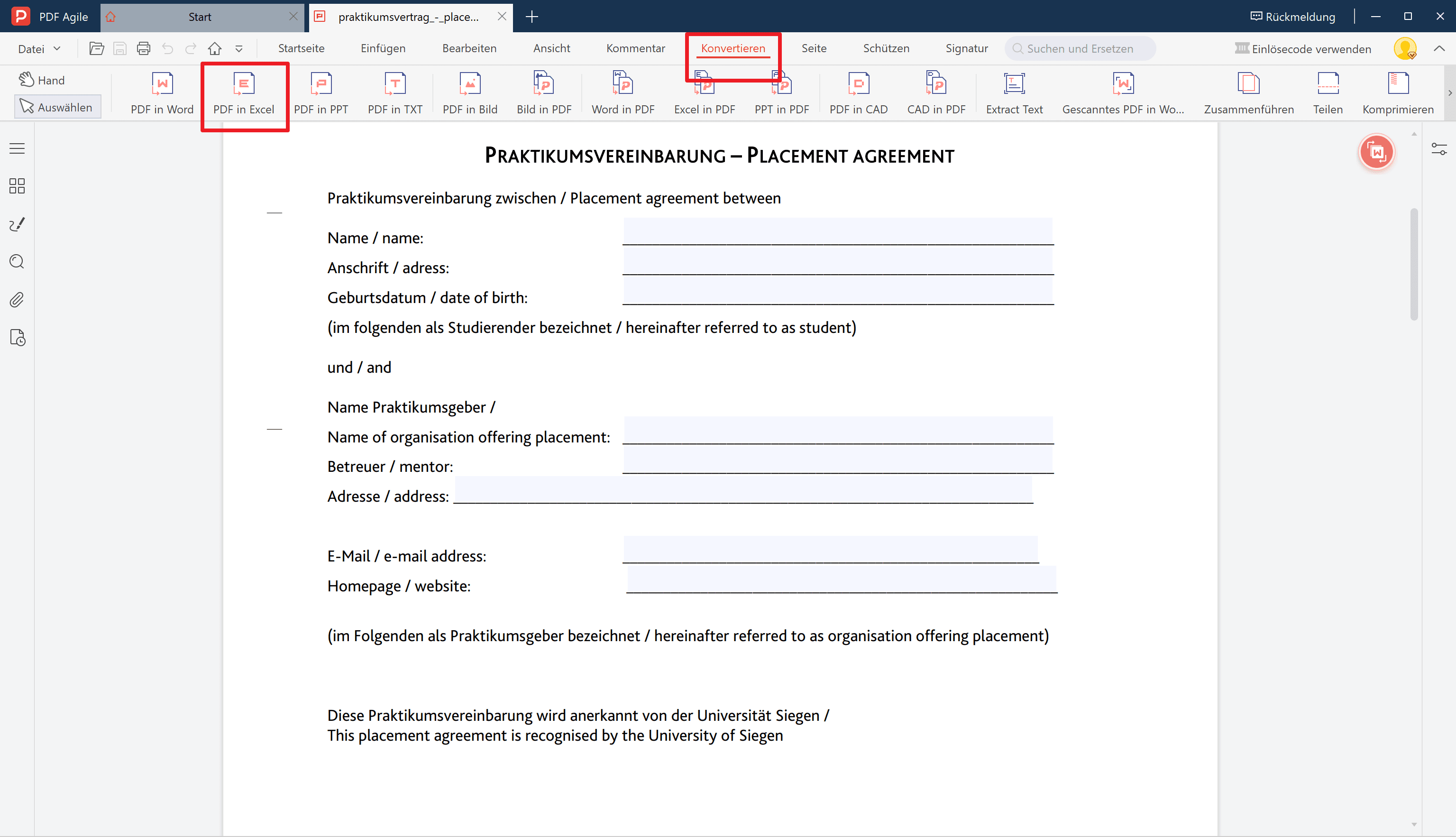Open the Kommentar ribbon tab
Image resolution: width=1456 pixels, height=837 pixels.
point(635,49)
